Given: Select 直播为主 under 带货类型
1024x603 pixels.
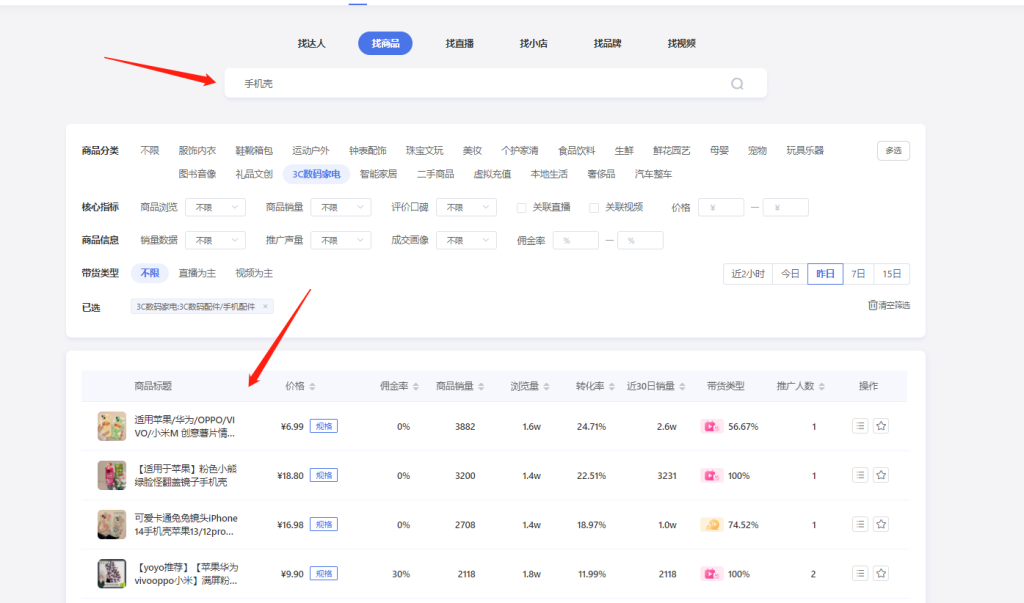Looking at the screenshot, I should (197, 273).
